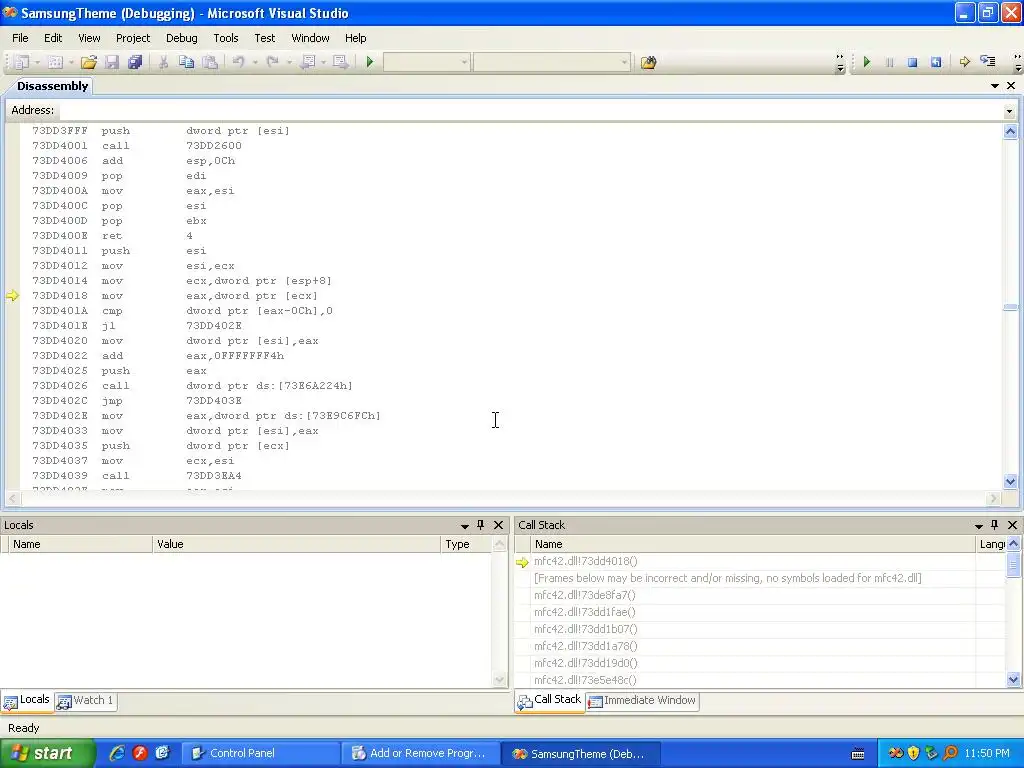
Task: Click the Call Stack Name column header
Action: 753,544
